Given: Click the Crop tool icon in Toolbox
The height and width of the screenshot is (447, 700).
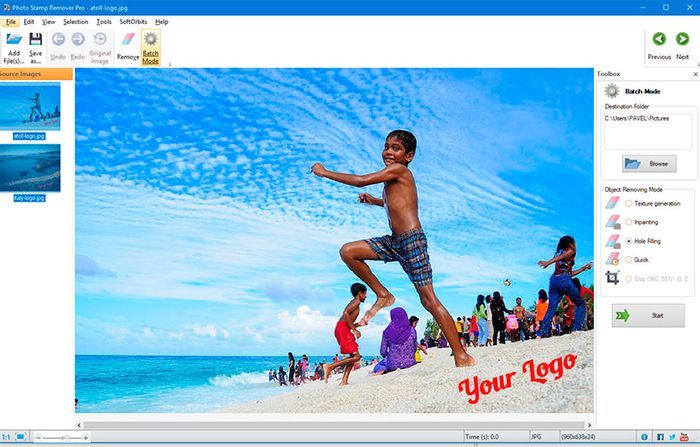Looking at the screenshot, I should pyautogui.click(x=612, y=278).
